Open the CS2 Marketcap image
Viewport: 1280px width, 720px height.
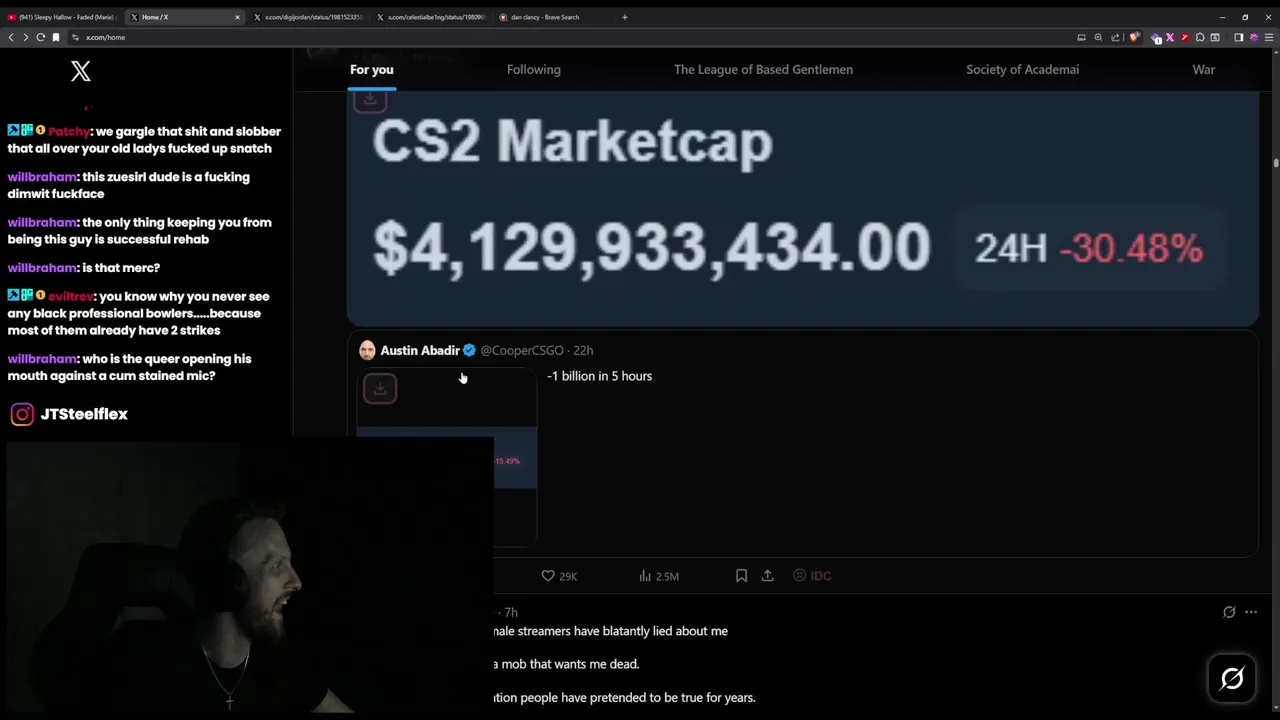tap(802, 208)
